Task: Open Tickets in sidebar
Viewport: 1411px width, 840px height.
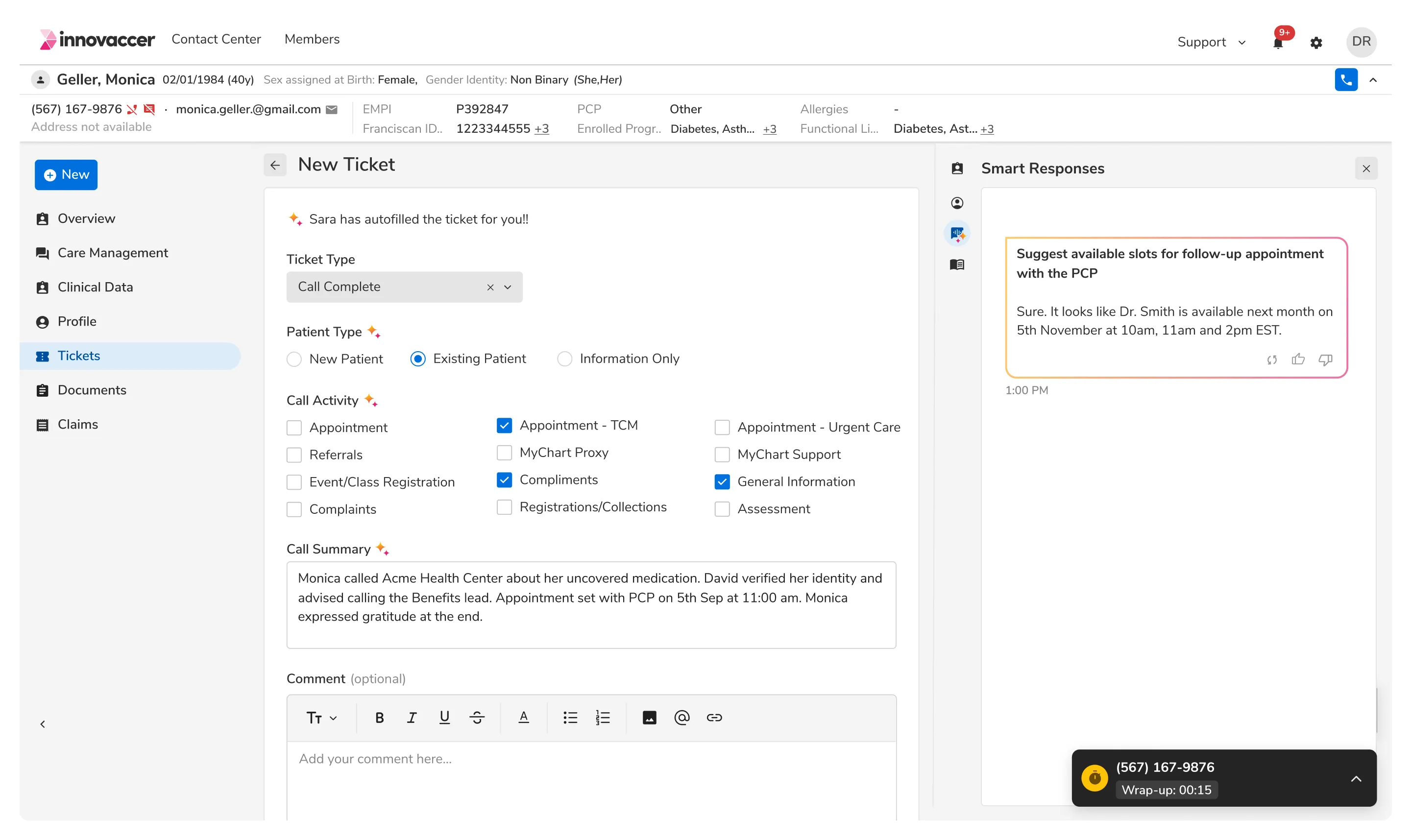Action: coord(130,356)
